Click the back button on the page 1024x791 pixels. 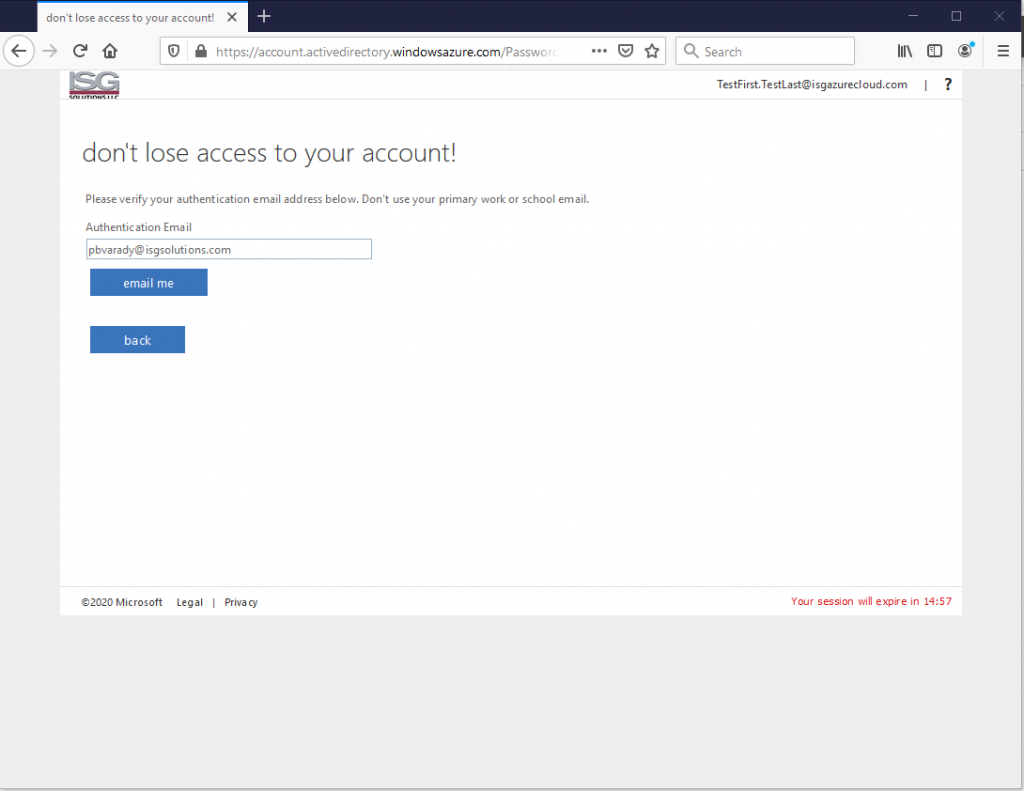tap(137, 340)
